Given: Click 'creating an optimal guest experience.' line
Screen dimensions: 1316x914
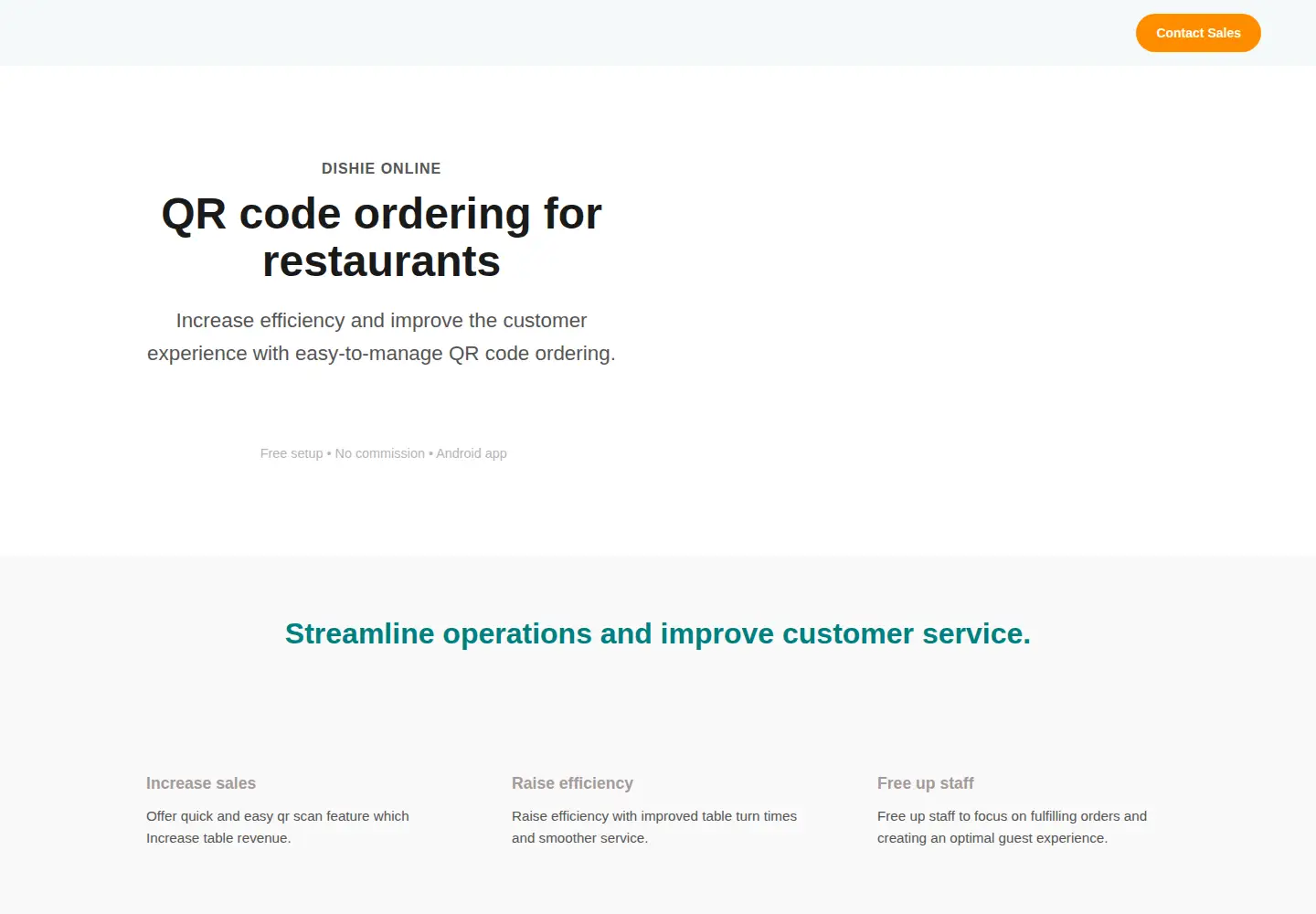Looking at the screenshot, I should (x=992, y=838).
